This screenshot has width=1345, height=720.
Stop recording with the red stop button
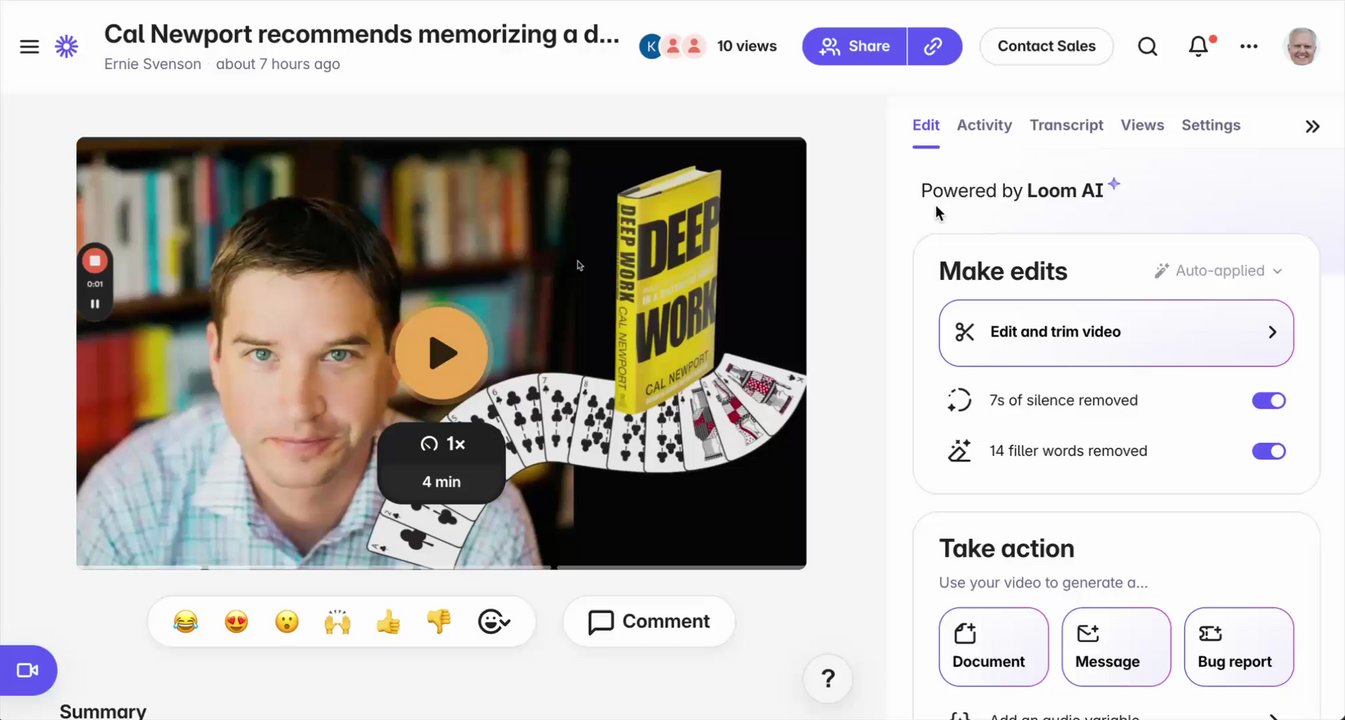coord(95,261)
